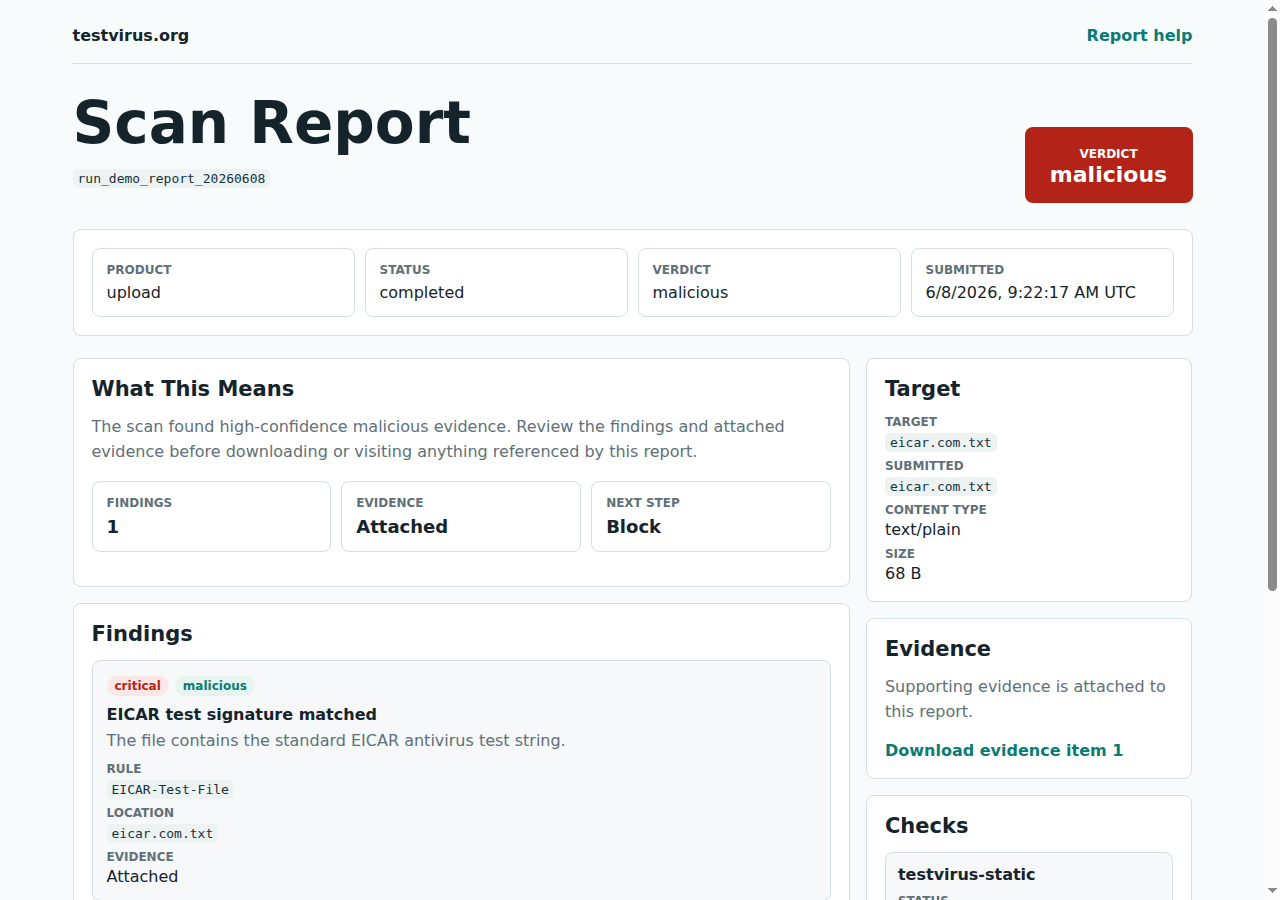Click the Findings count card showing 1
The image size is (1280, 900).
pyautogui.click(x=211, y=516)
